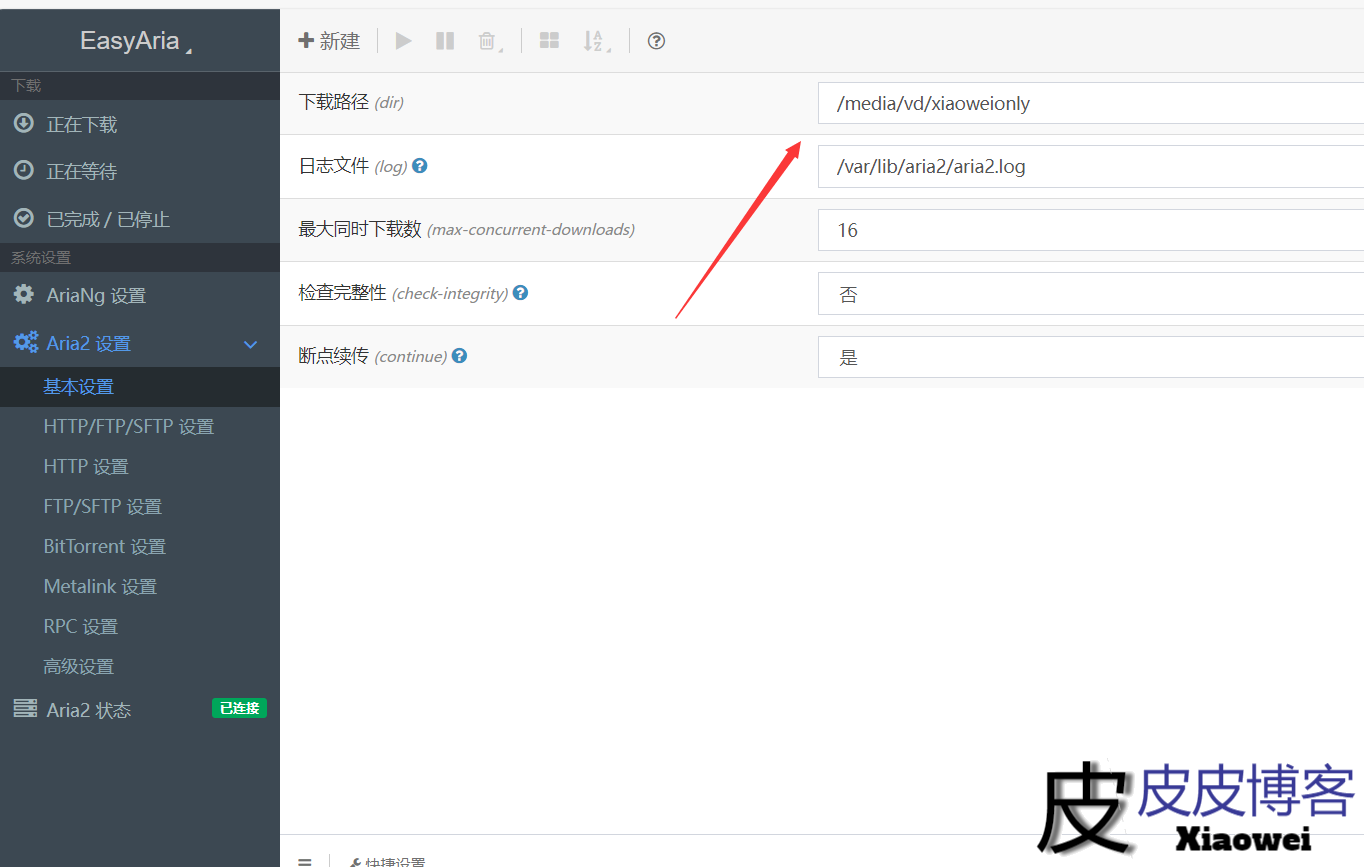Collapse the Aria2 设置 chevron
This screenshot has height=867, width=1364.
tap(251, 344)
